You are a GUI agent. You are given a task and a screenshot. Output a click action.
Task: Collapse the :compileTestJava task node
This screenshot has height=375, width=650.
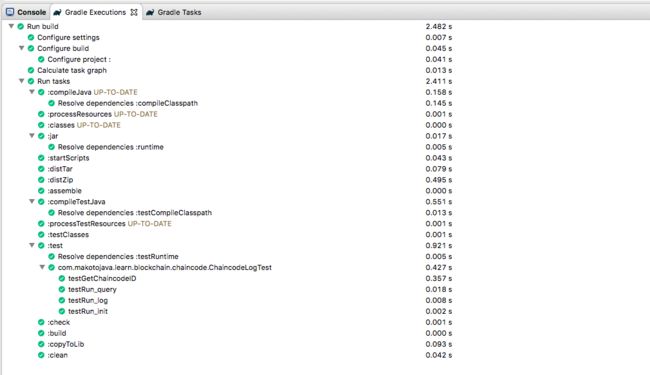pos(32,201)
